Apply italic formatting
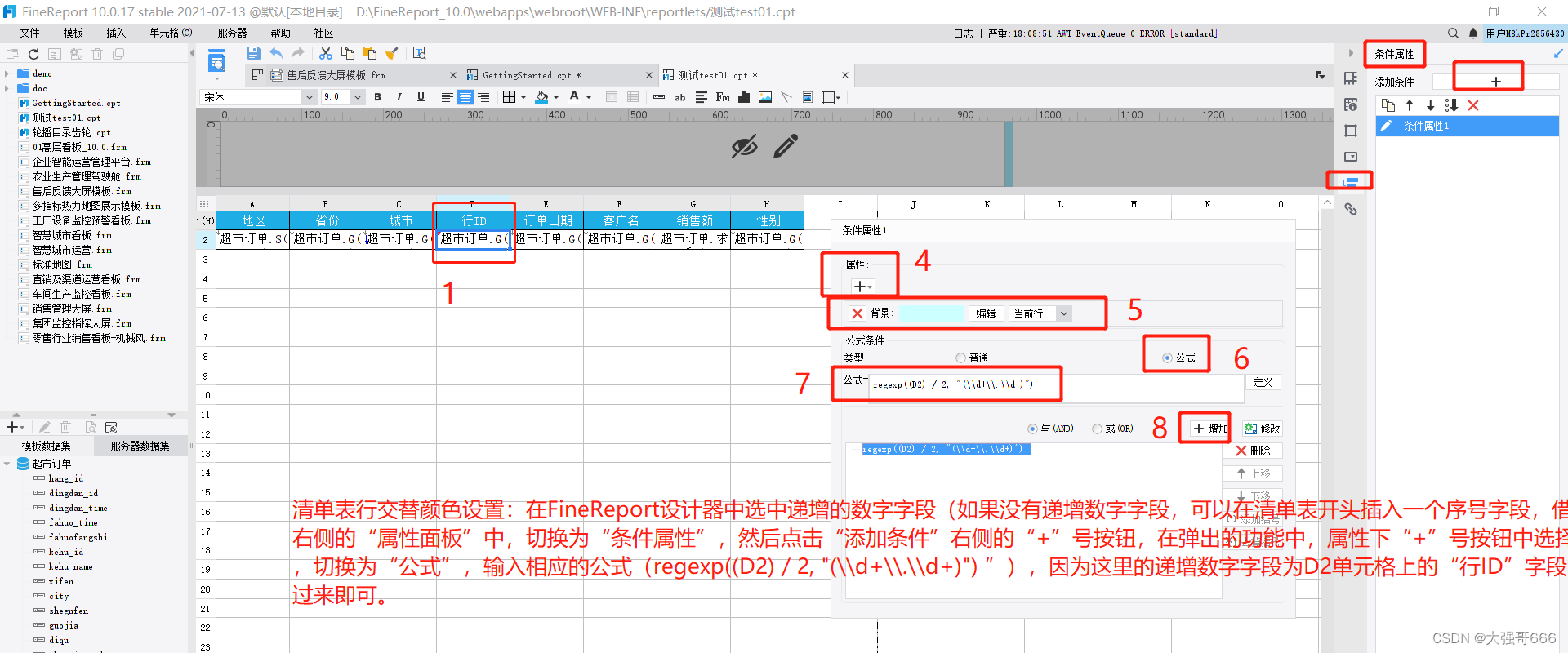Screen dimensions: 1568x653 coord(399,96)
